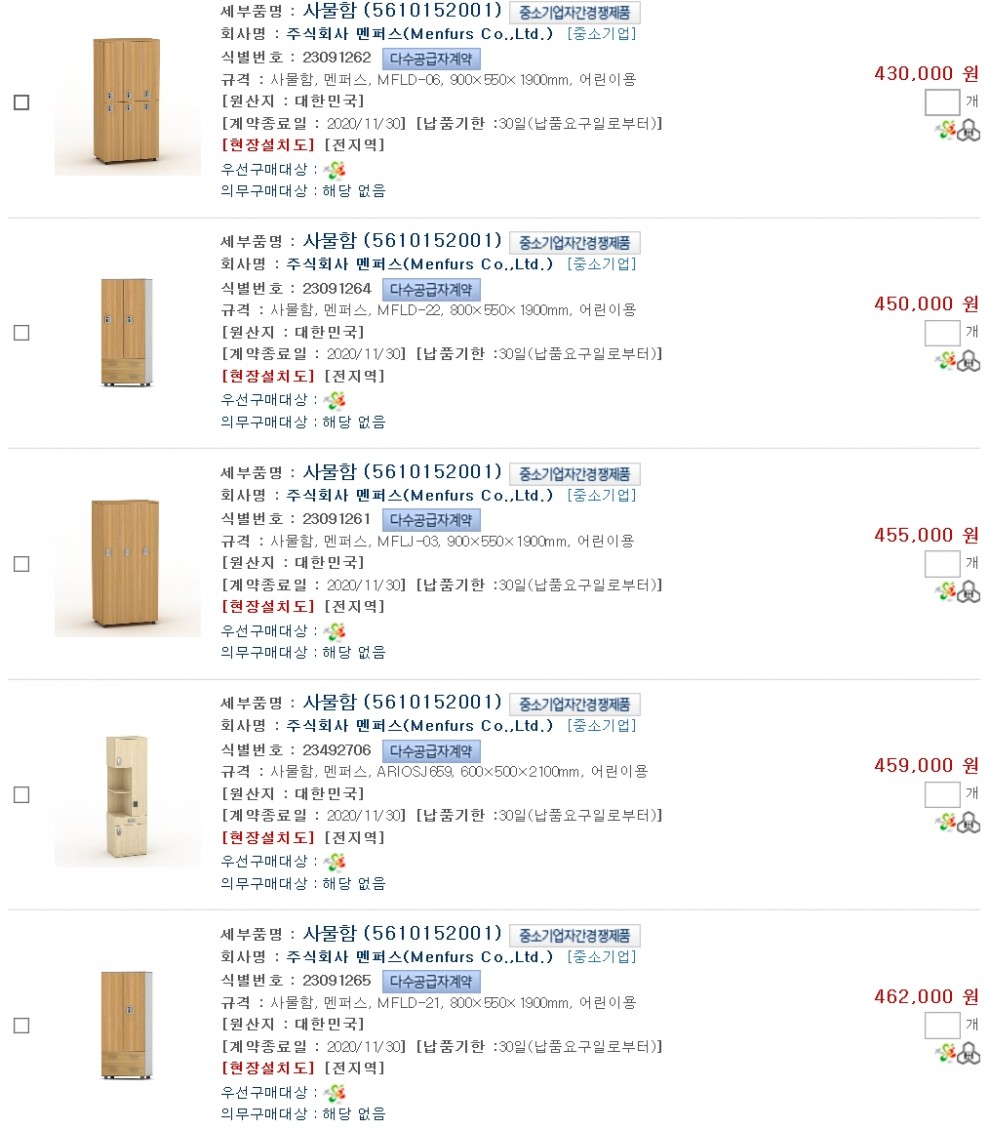
Task: Click the colorful certification icon under the 459,000 원 price
Action: [946, 823]
